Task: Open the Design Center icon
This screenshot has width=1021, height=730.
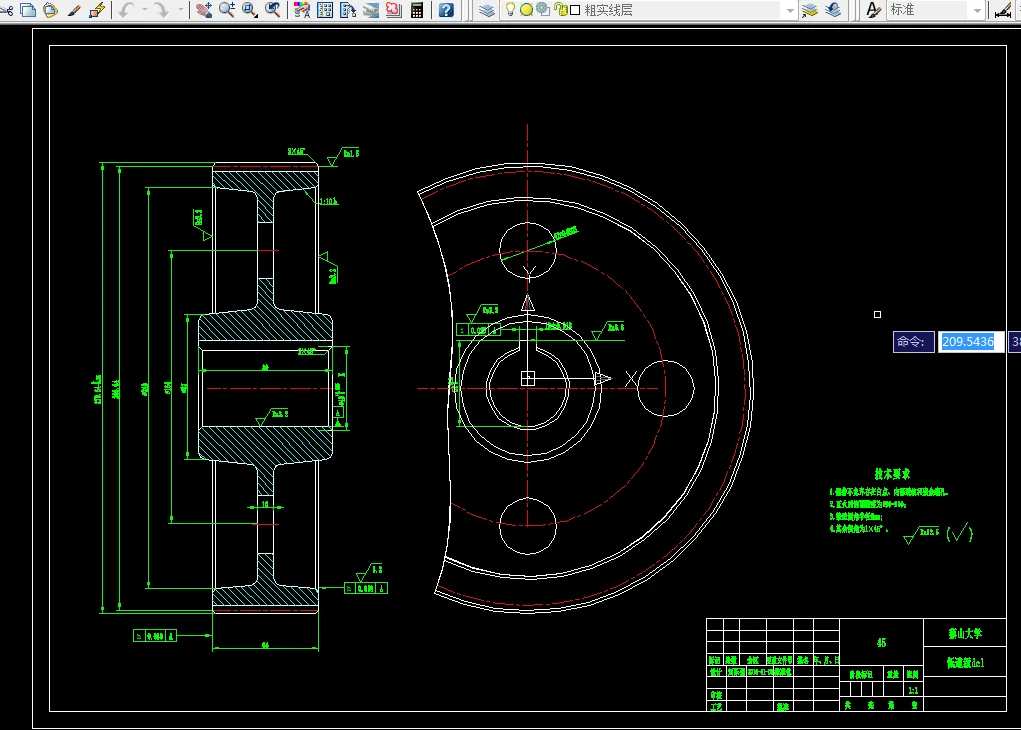Action: coord(325,10)
